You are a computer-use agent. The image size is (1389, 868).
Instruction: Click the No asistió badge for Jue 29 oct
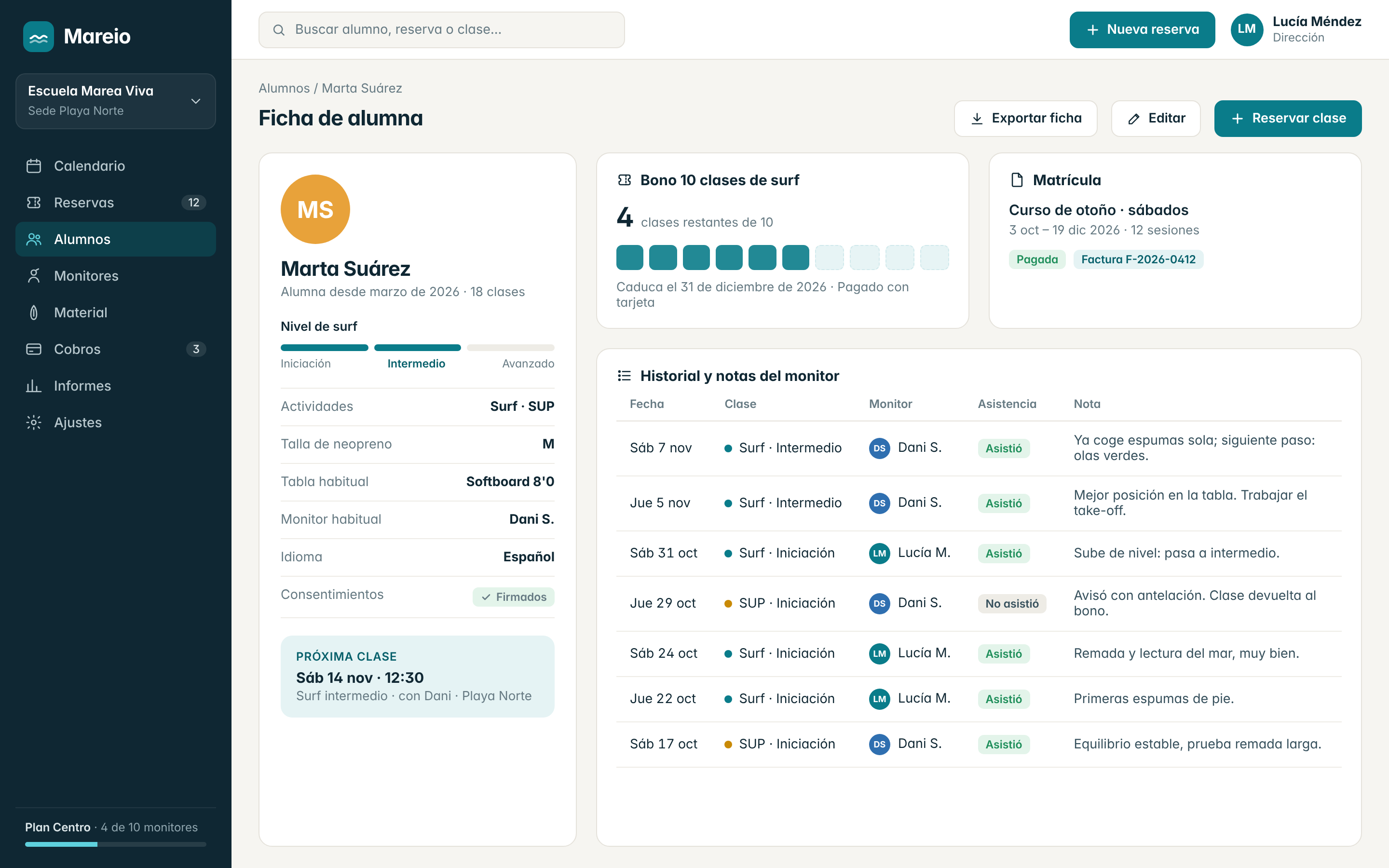(1012, 603)
